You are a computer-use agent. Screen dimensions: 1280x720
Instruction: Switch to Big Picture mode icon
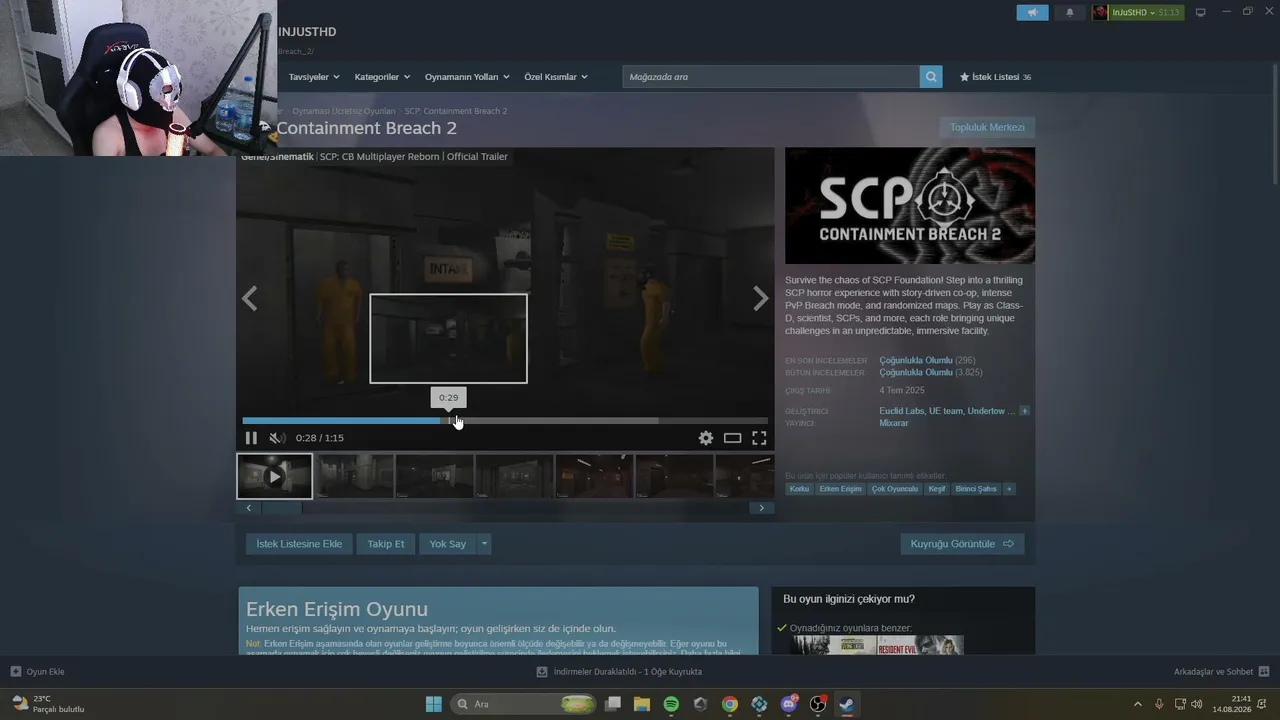coord(1201,13)
